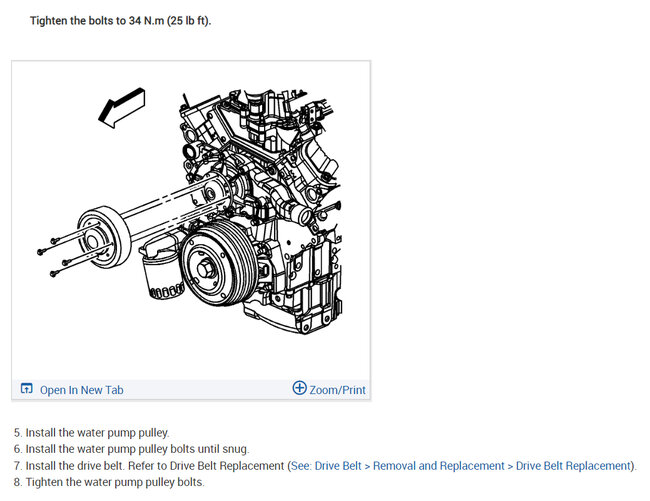650x501 pixels.
Task: Click step 6 "Install the water pump pulley bolts until snug."
Action: (131, 449)
